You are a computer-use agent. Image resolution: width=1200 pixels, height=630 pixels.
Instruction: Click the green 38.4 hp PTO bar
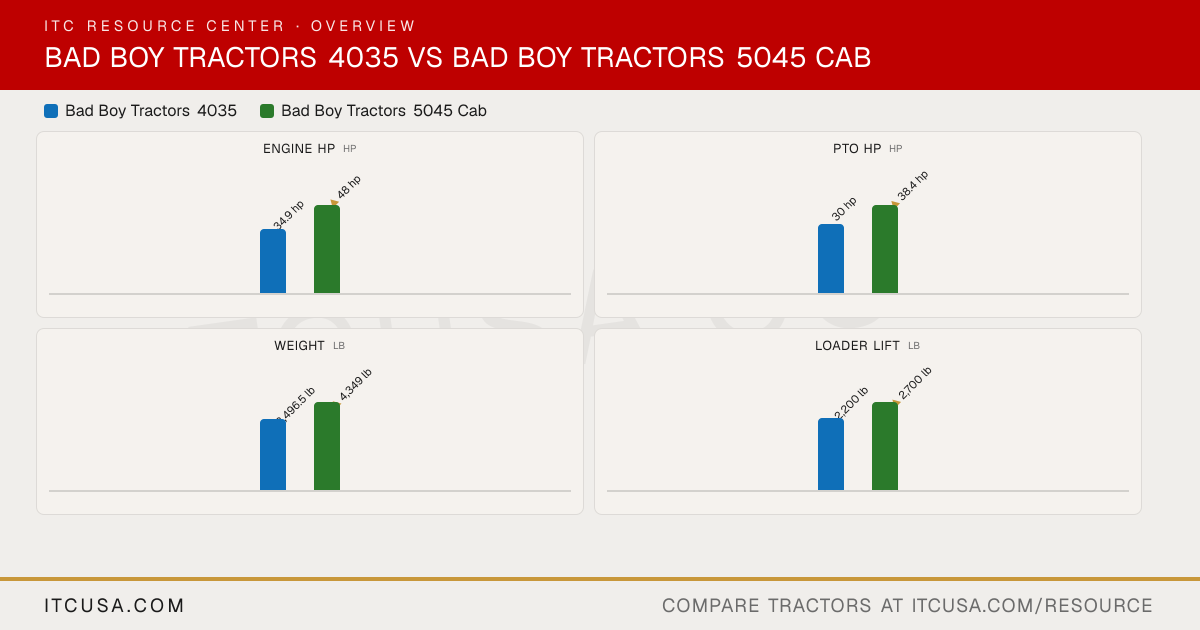pyautogui.click(x=885, y=249)
